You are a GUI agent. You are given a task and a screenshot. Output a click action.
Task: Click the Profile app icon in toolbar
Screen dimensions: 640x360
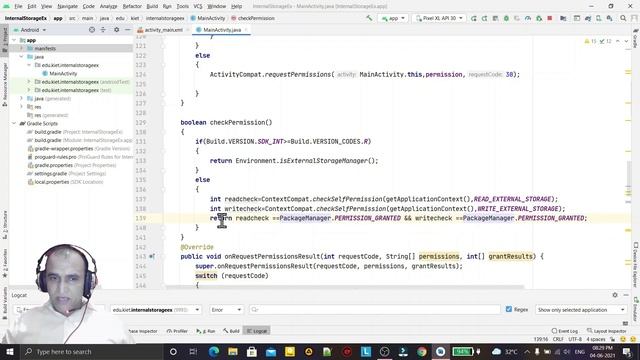[x=528, y=18]
